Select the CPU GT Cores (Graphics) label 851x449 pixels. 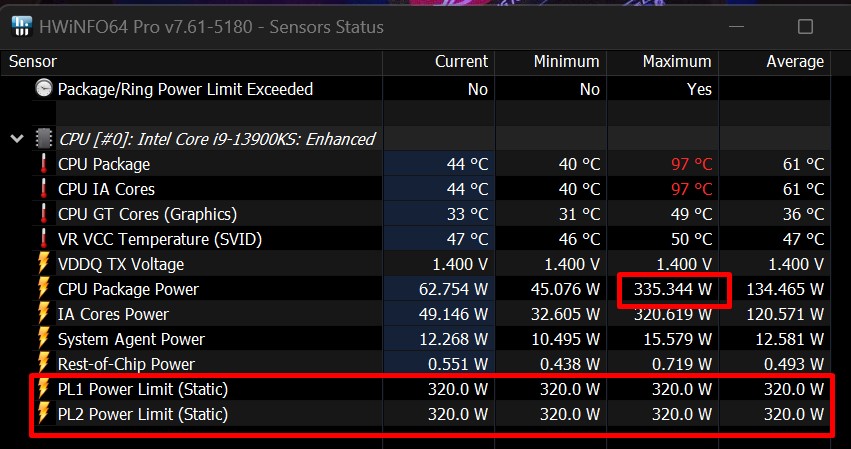click(147, 214)
